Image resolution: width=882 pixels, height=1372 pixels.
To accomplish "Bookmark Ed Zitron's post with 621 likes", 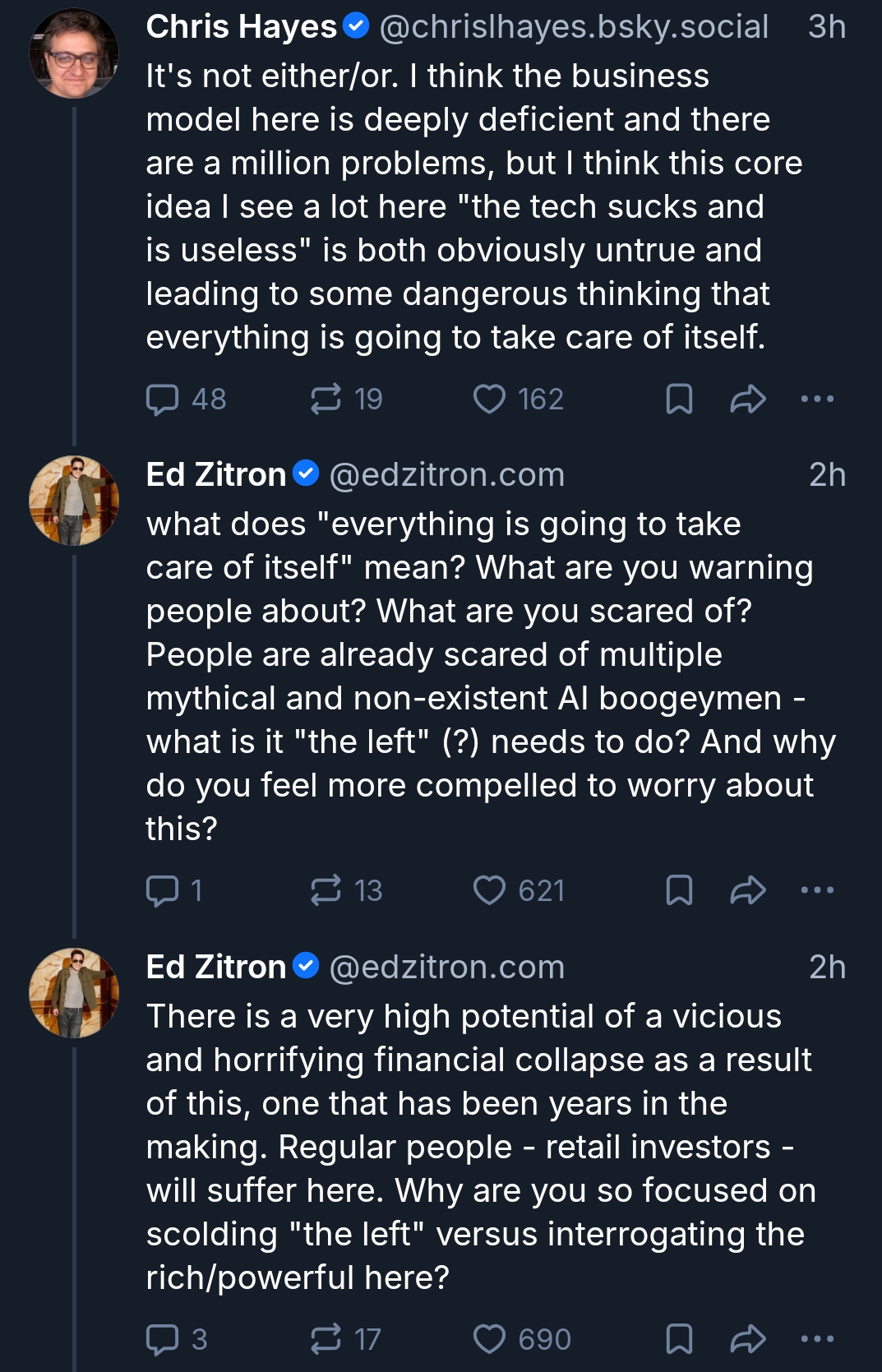I will tap(679, 890).
